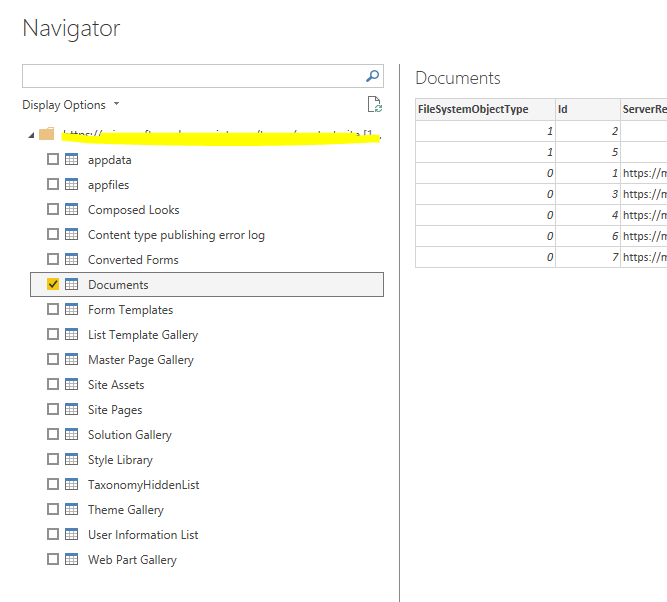Image resolution: width=667 pixels, height=602 pixels.
Task: Click the Site Pages table icon
Action: pos(71,409)
